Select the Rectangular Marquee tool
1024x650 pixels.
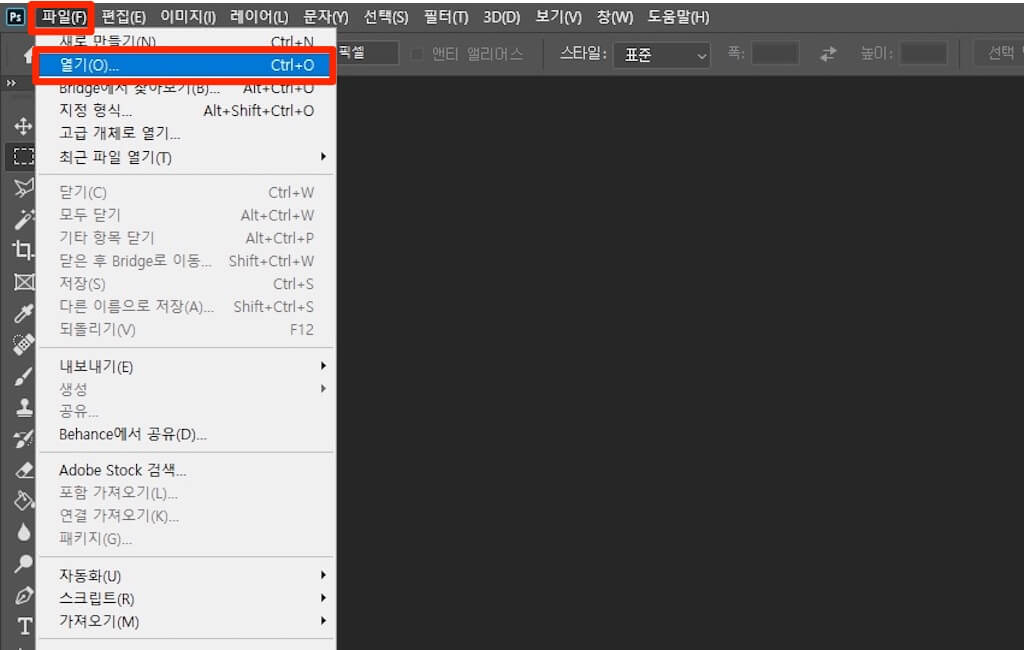pos(24,156)
